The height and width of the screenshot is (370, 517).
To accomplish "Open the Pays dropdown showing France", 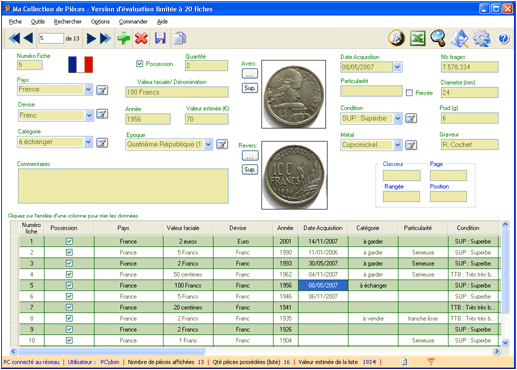I will tap(88, 89).
